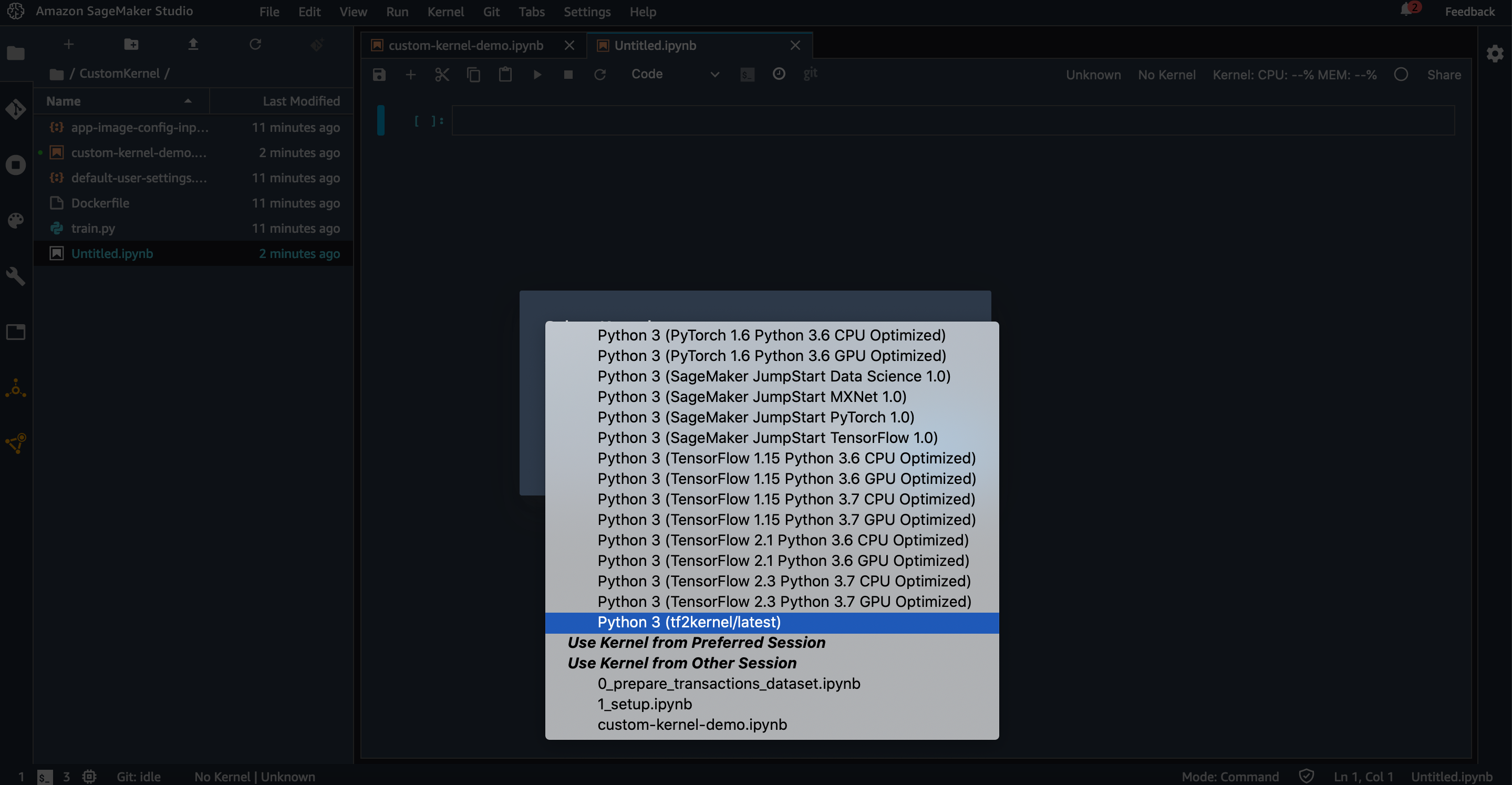Choose 1_setup.ipynb kernel session

coord(772,705)
